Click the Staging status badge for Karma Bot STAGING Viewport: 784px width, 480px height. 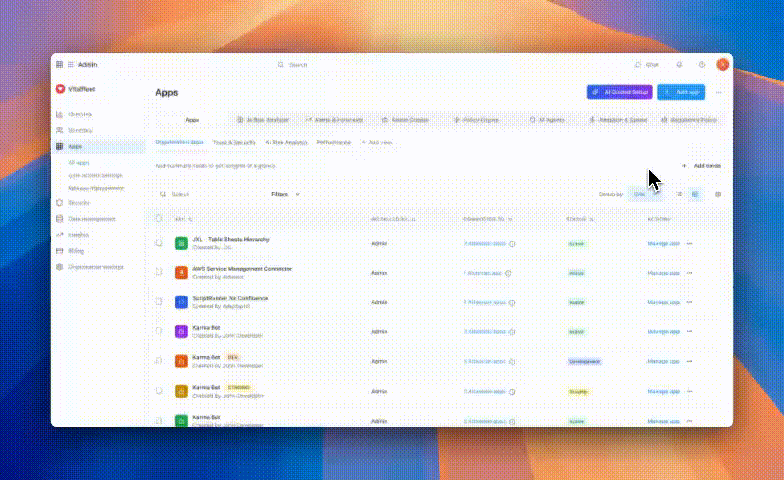(x=578, y=392)
